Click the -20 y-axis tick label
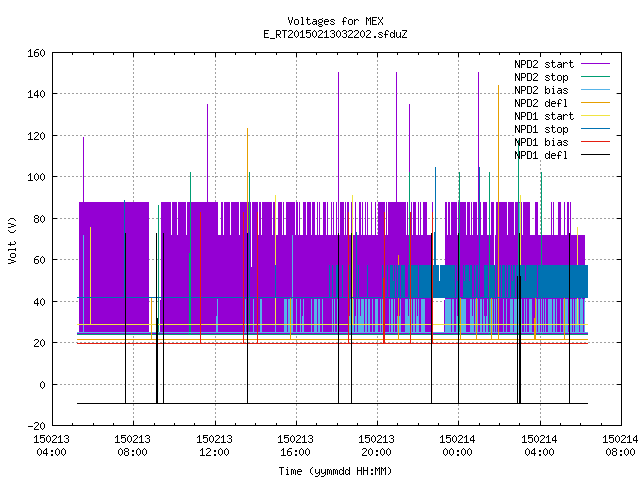This screenshot has width=640, height=480. pos(36,426)
